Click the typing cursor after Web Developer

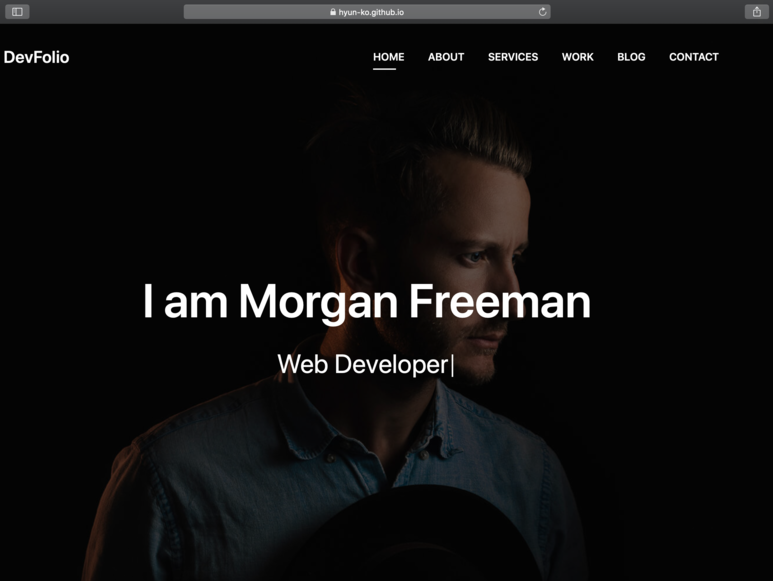point(452,366)
